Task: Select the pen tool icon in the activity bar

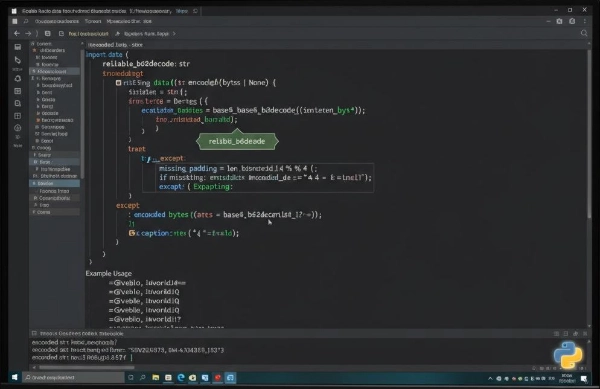Action: [x=18, y=60]
